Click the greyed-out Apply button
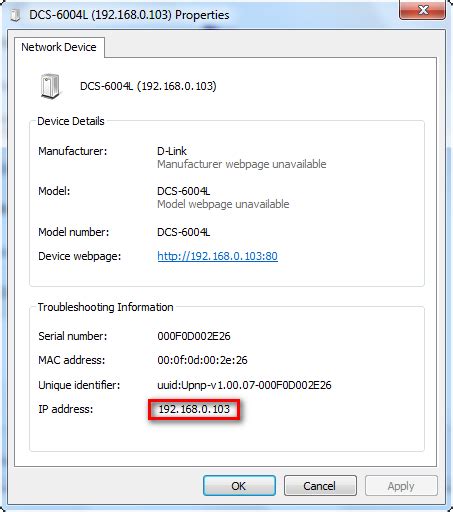Image resolution: width=453 pixels, height=512 pixels. tap(401, 486)
